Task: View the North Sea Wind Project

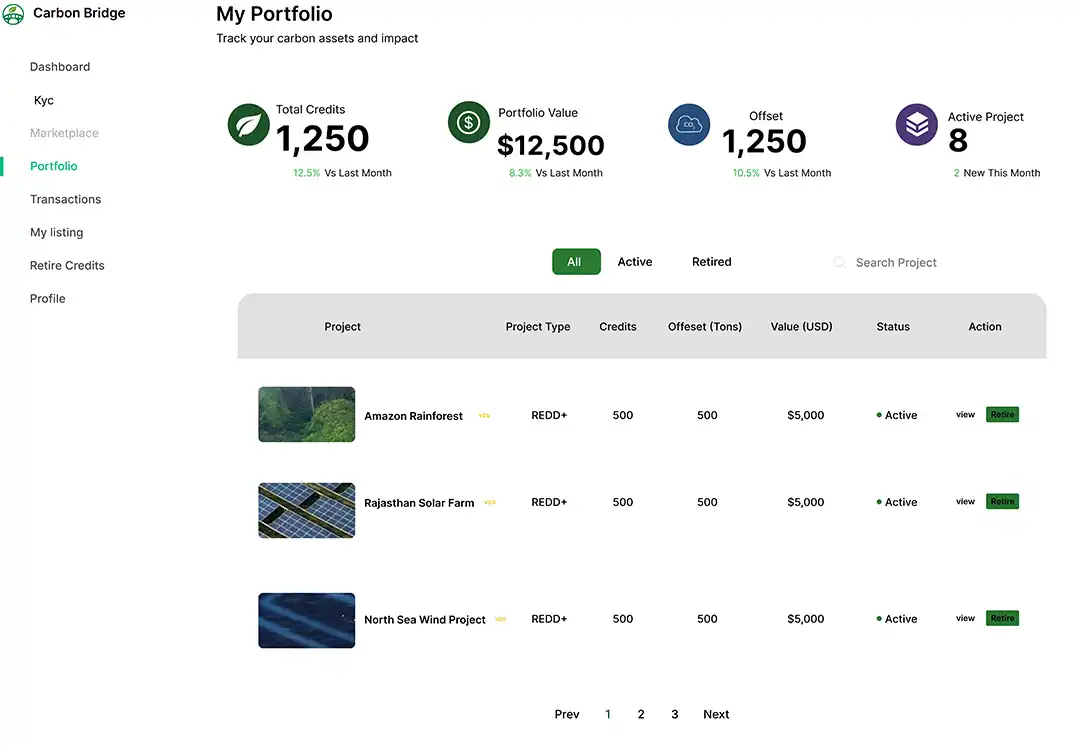Action: 965,618
